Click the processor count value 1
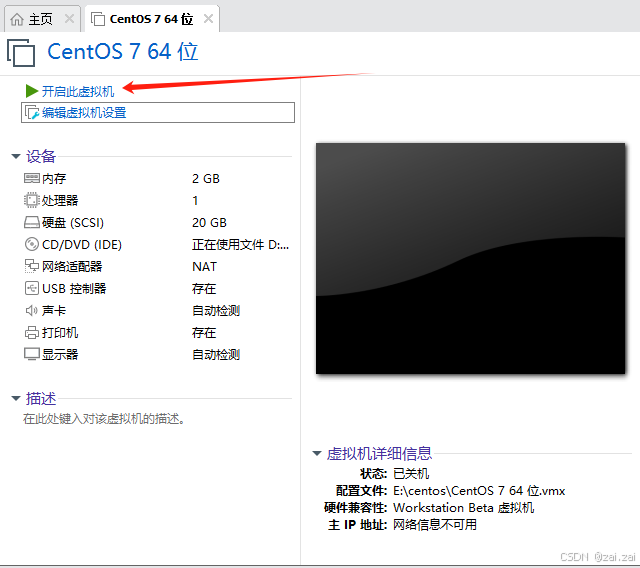This screenshot has width=640, height=568. pos(195,200)
